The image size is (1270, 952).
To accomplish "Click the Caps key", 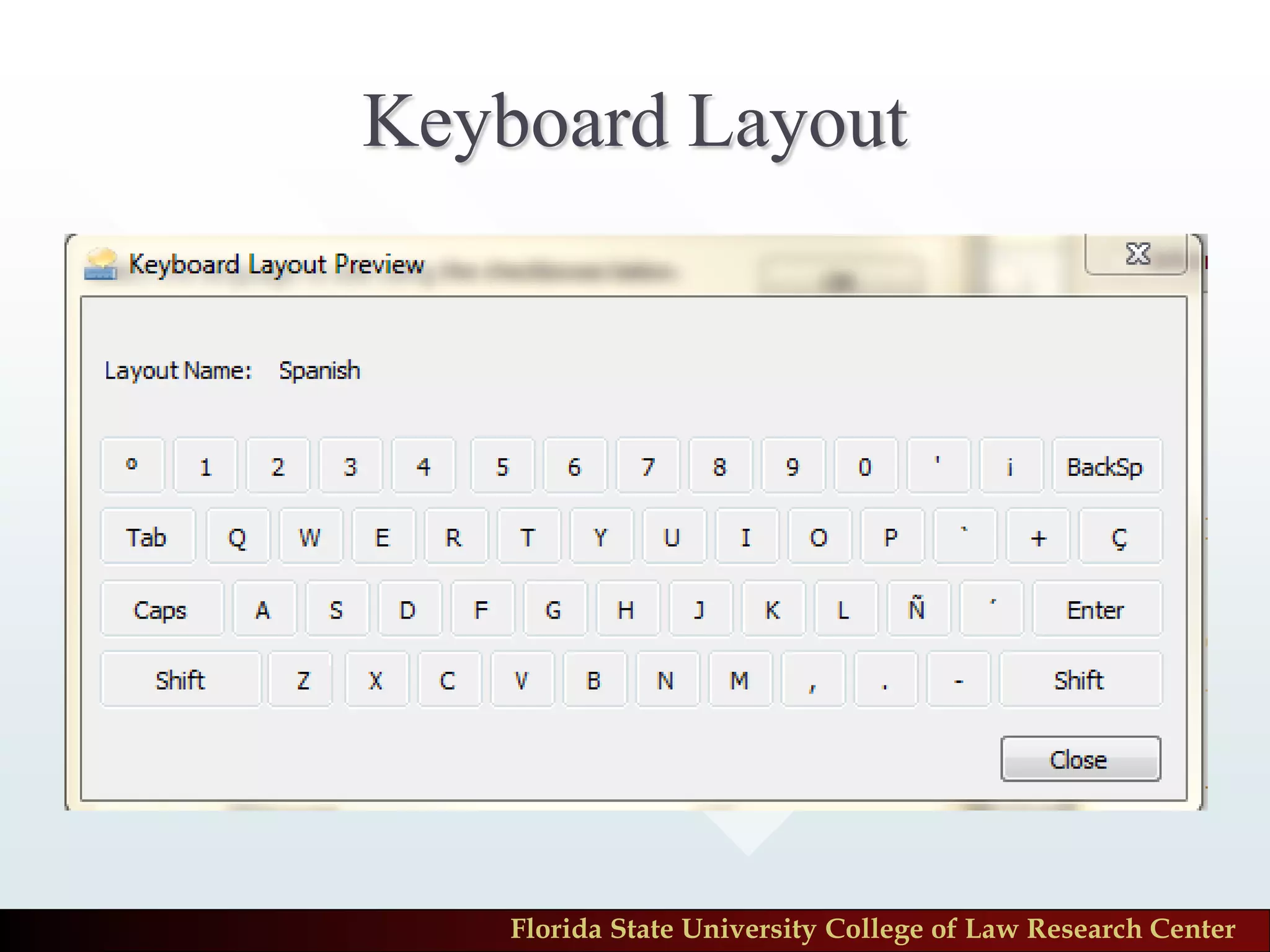I will coord(161,609).
